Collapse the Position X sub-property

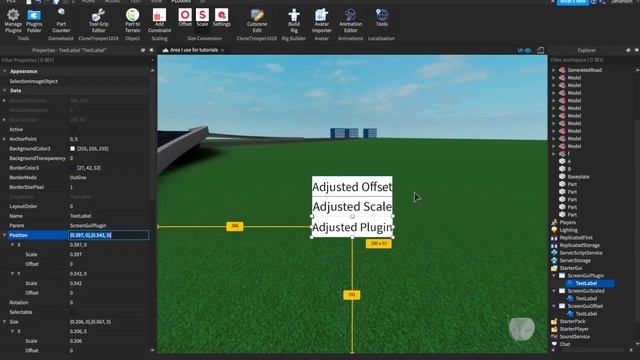(x=12, y=244)
